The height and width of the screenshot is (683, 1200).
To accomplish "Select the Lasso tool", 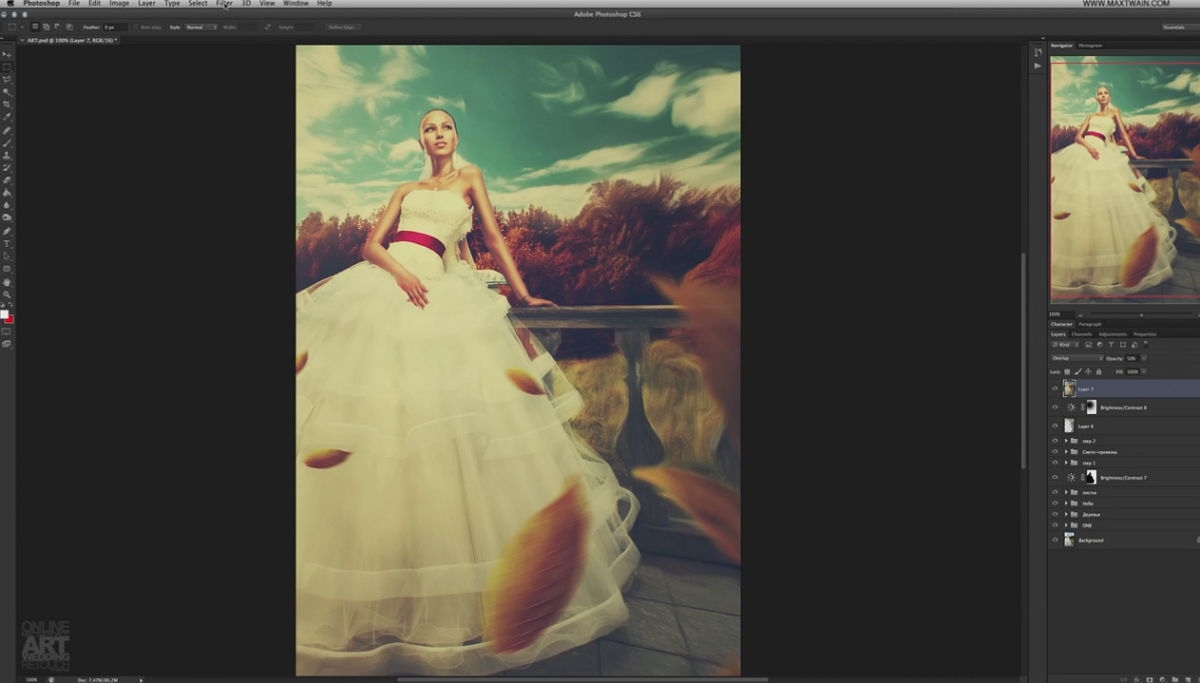I will coord(7,80).
